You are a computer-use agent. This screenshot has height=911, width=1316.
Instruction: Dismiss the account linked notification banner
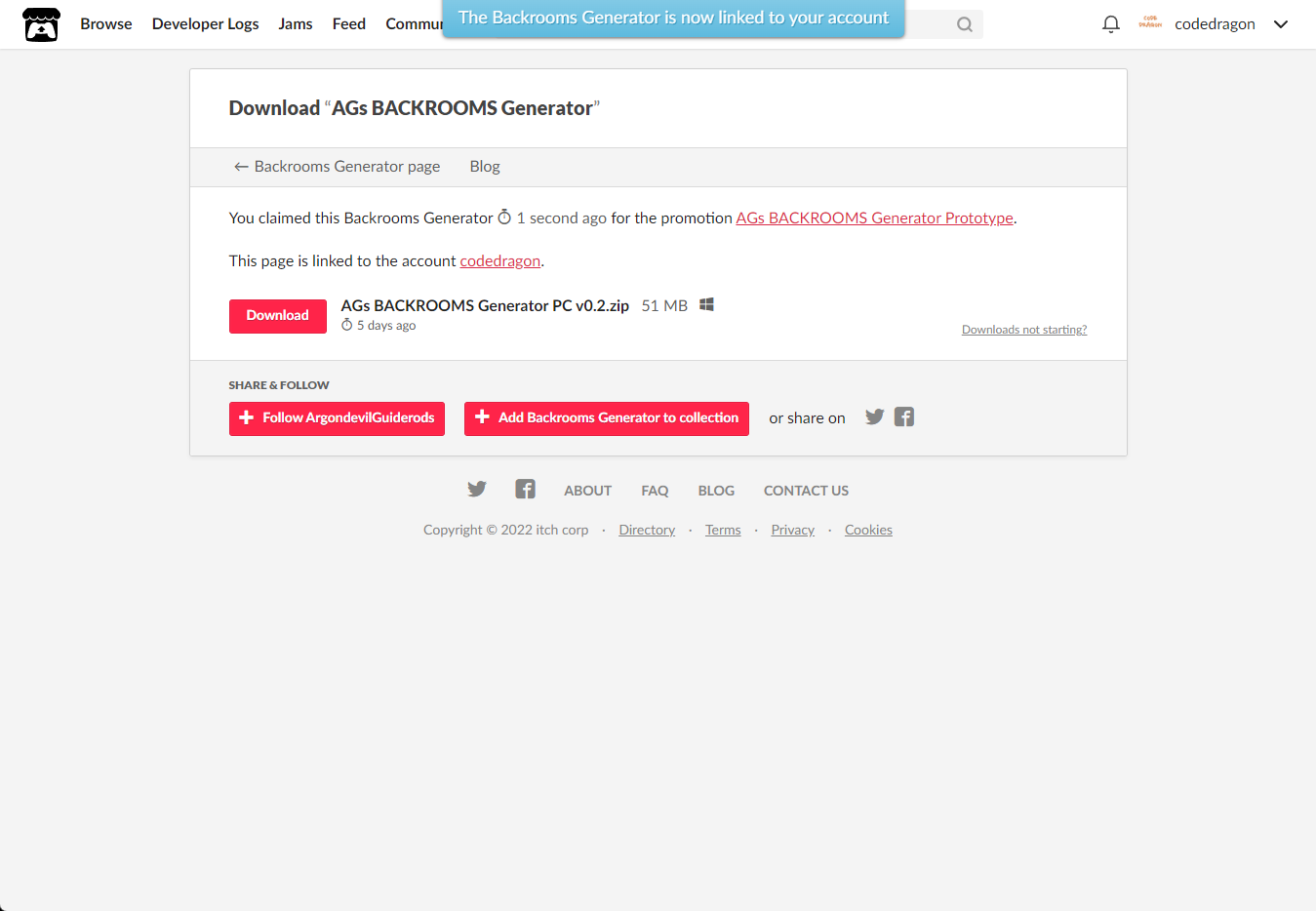pyautogui.click(x=673, y=19)
